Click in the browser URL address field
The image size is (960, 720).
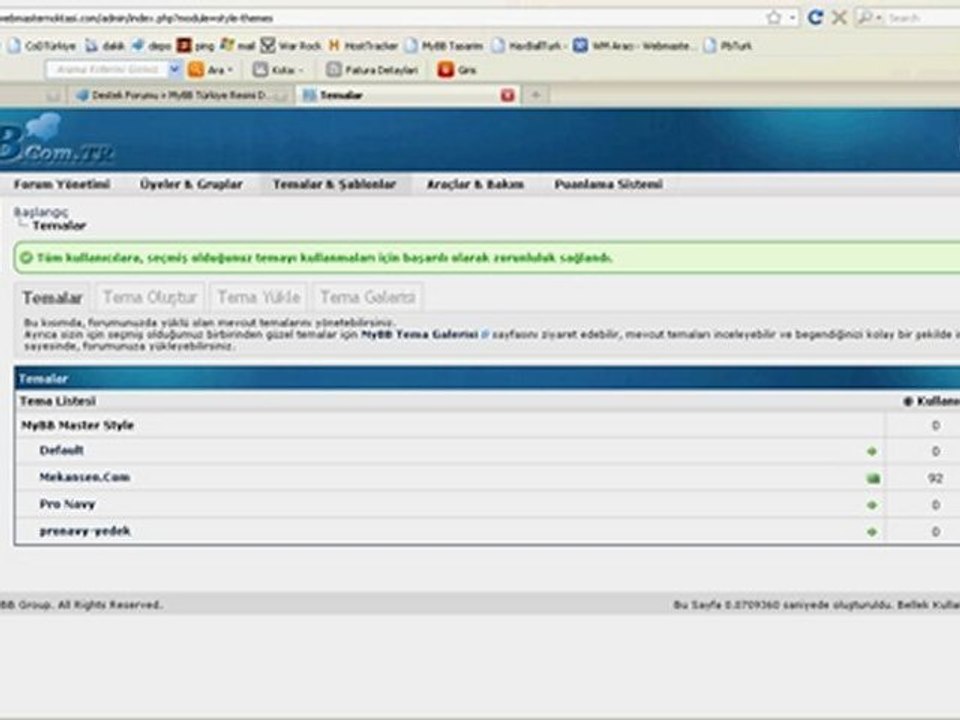[x=380, y=18]
